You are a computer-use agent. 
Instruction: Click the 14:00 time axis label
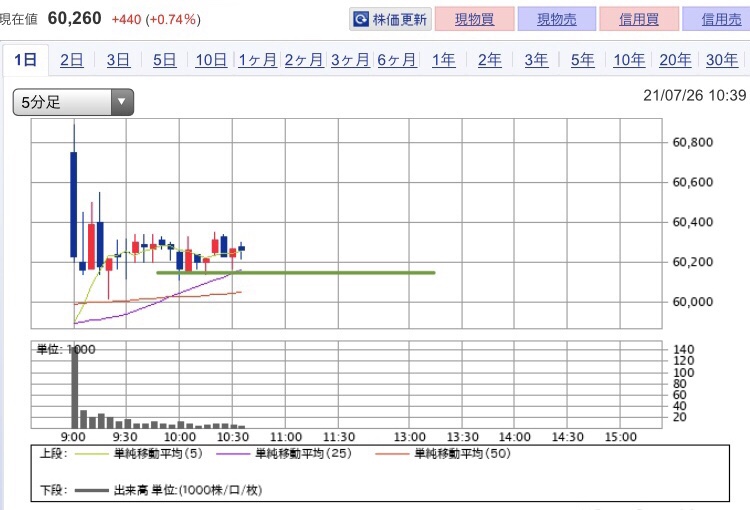pyautogui.click(x=515, y=437)
